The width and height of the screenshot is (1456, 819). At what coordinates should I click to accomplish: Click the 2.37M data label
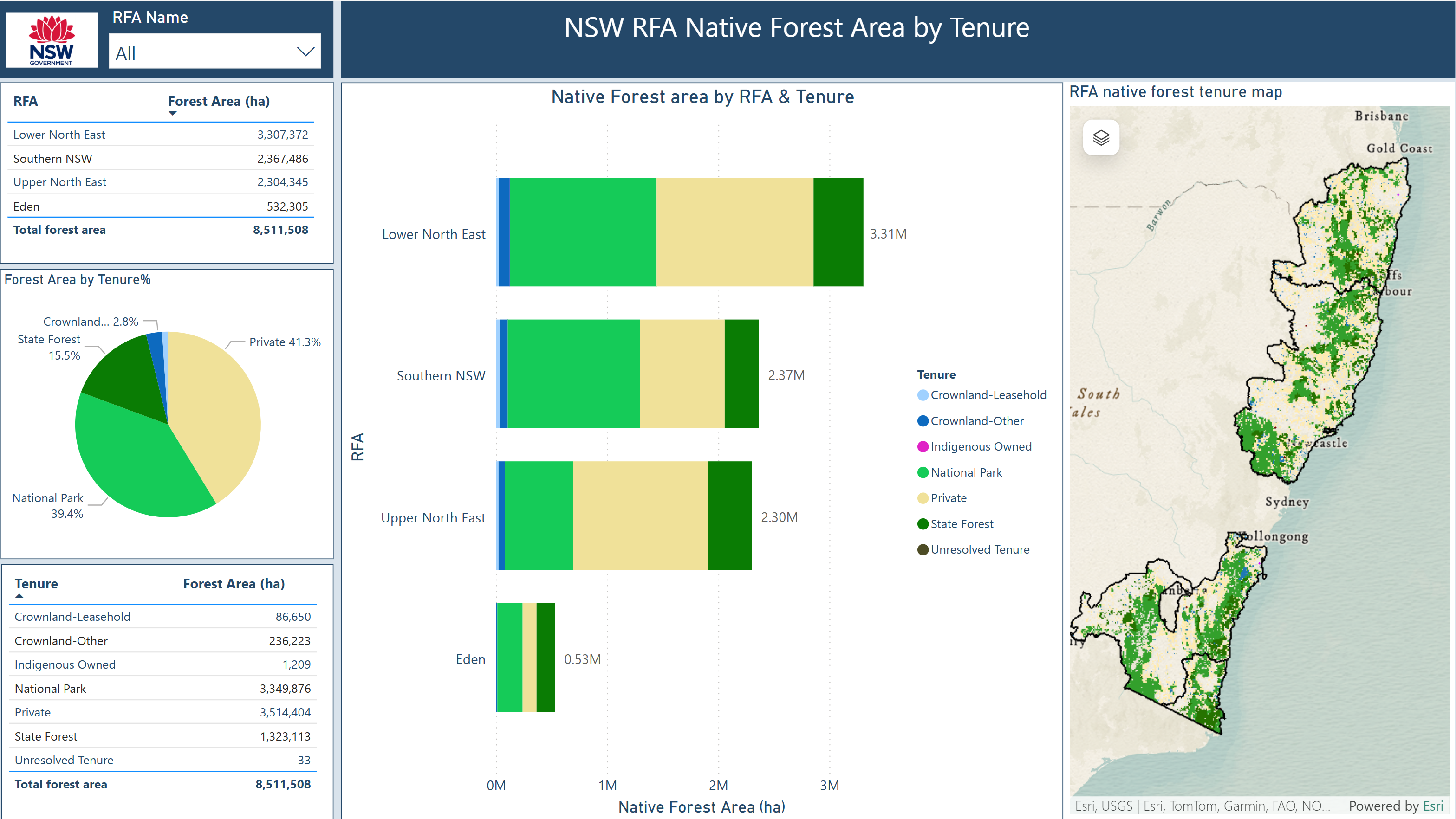coord(786,375)
